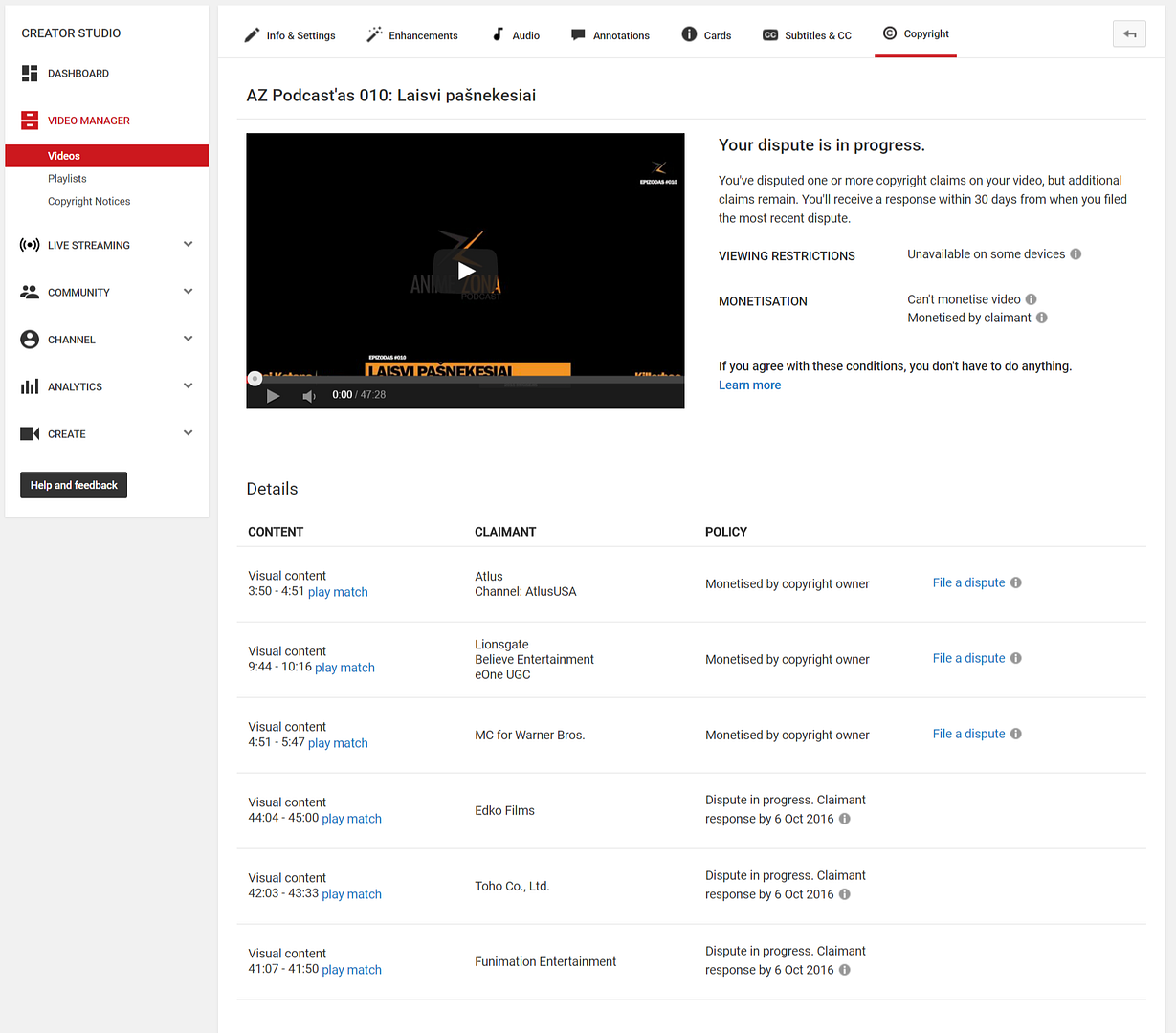1176x1033 pixels.
Task: Play match for 42:03 - 43:33 segment
Action: [351, 894]
